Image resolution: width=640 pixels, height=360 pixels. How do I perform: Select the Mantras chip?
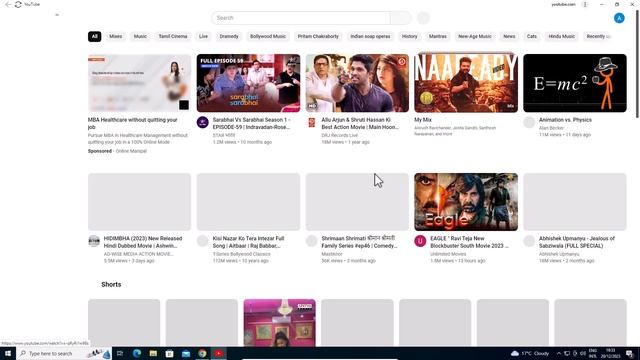(438, 36)
